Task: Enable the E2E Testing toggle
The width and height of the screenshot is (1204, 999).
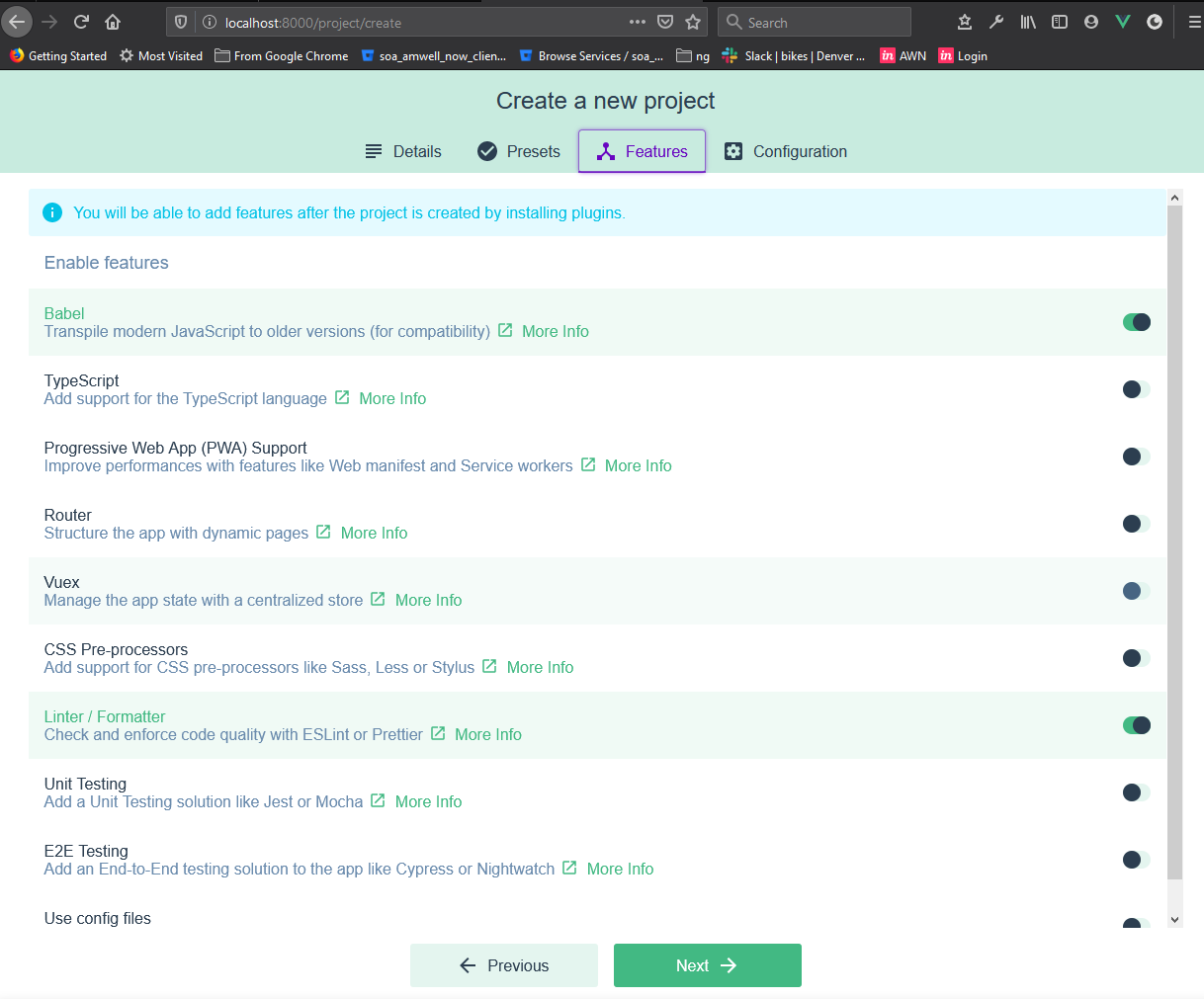Action: 1137,860
